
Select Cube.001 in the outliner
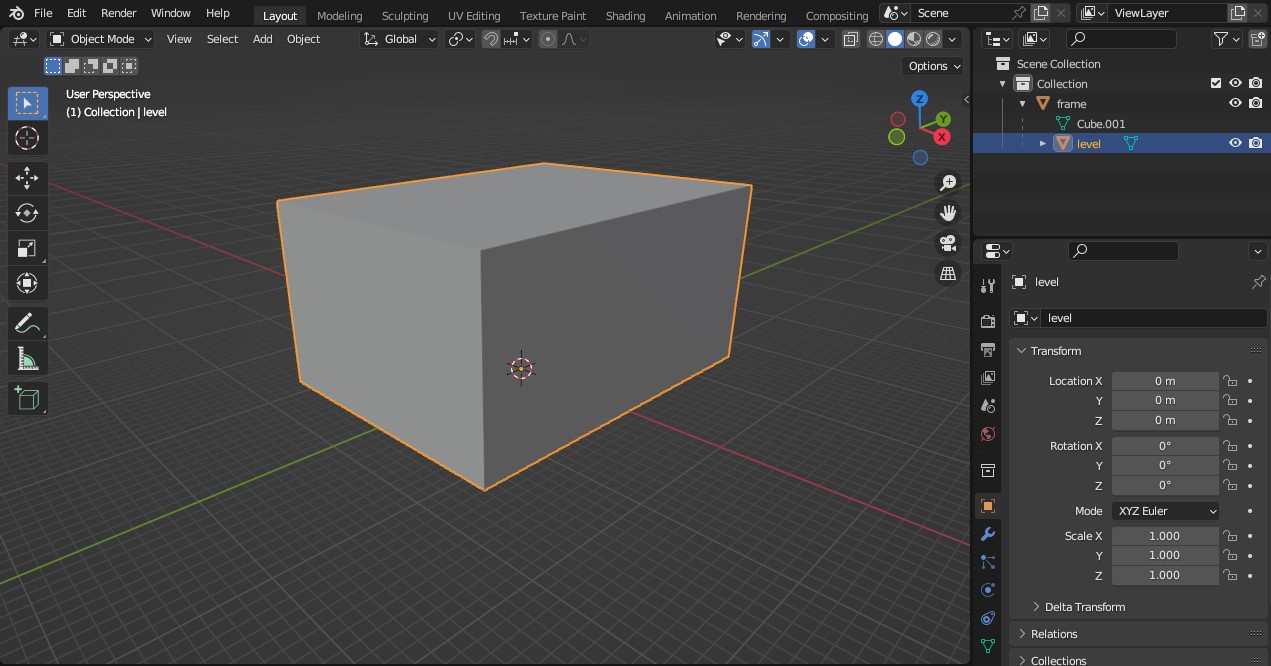click(1100, 124)
